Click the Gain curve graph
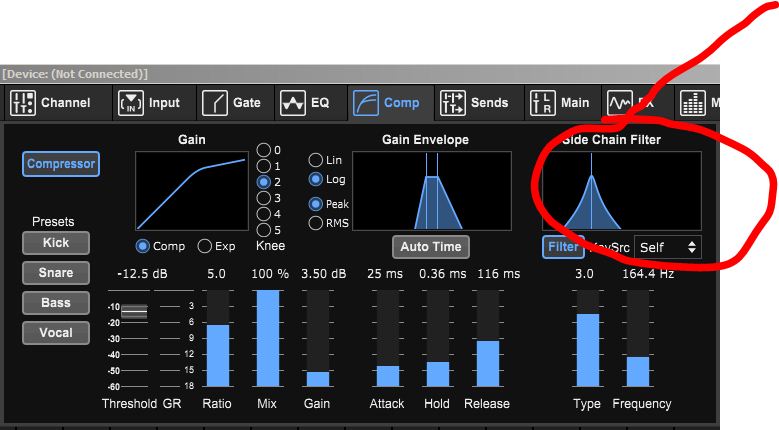Image resolution: width=779 pixels, height=430 pixels. [x=192, y=191]
